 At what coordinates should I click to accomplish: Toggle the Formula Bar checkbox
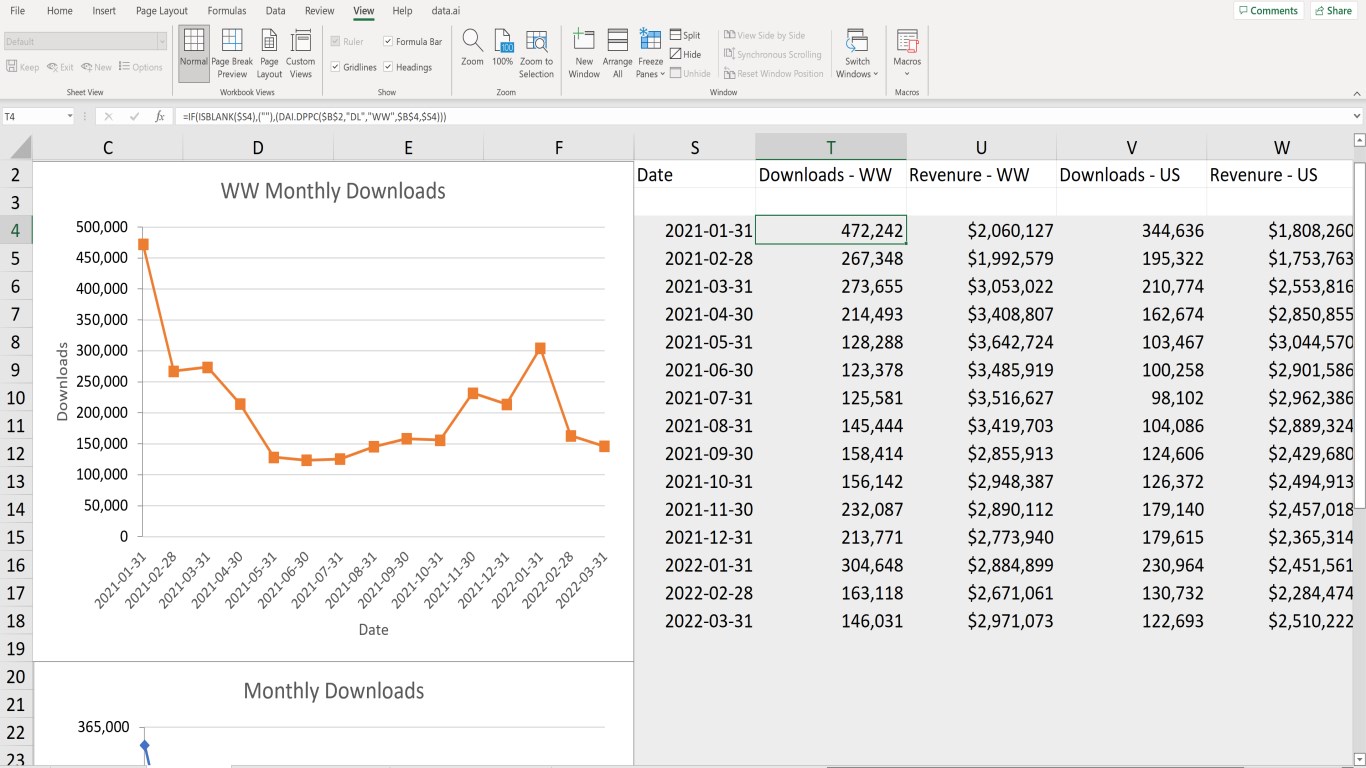point(388,42)
